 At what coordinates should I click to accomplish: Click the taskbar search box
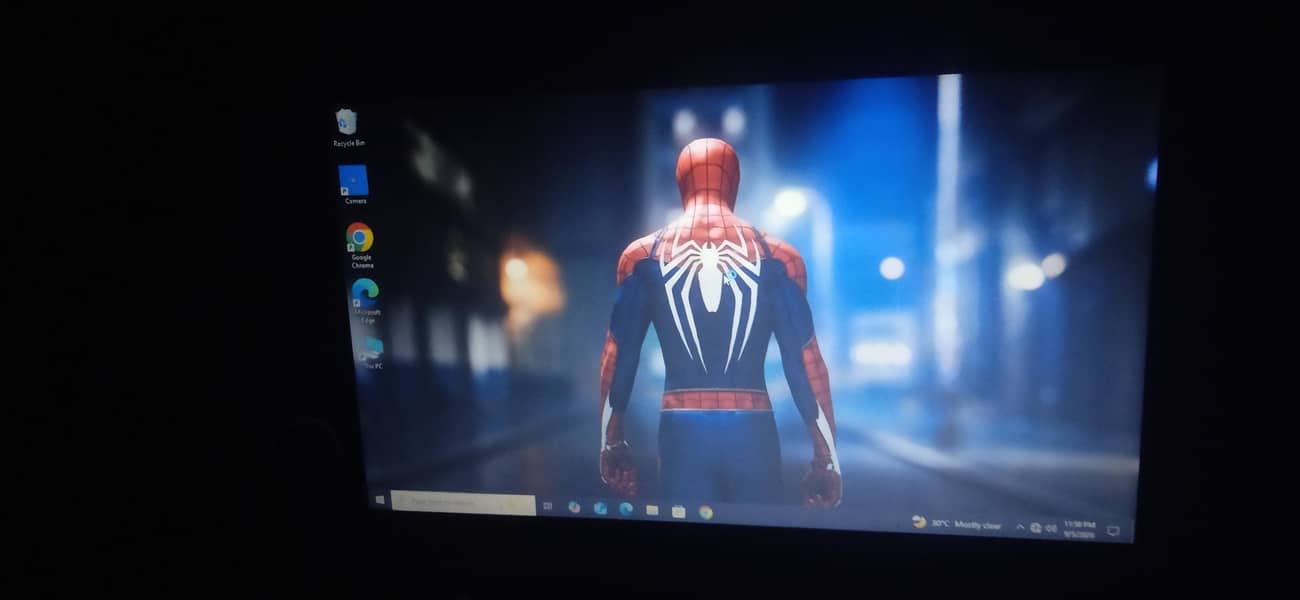(463, 501)
